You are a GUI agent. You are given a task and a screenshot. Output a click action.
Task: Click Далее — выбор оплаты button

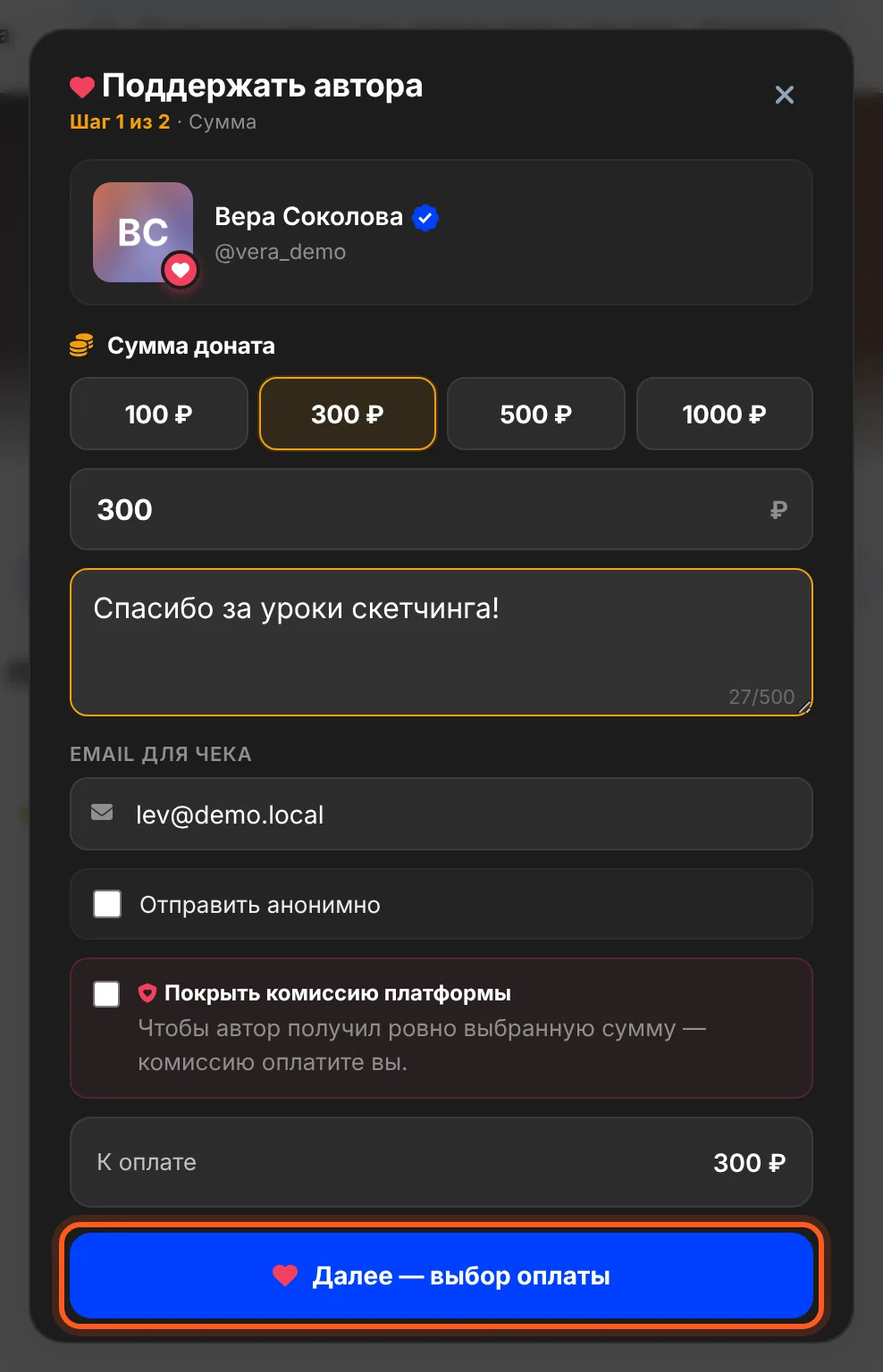point(441,1276)
